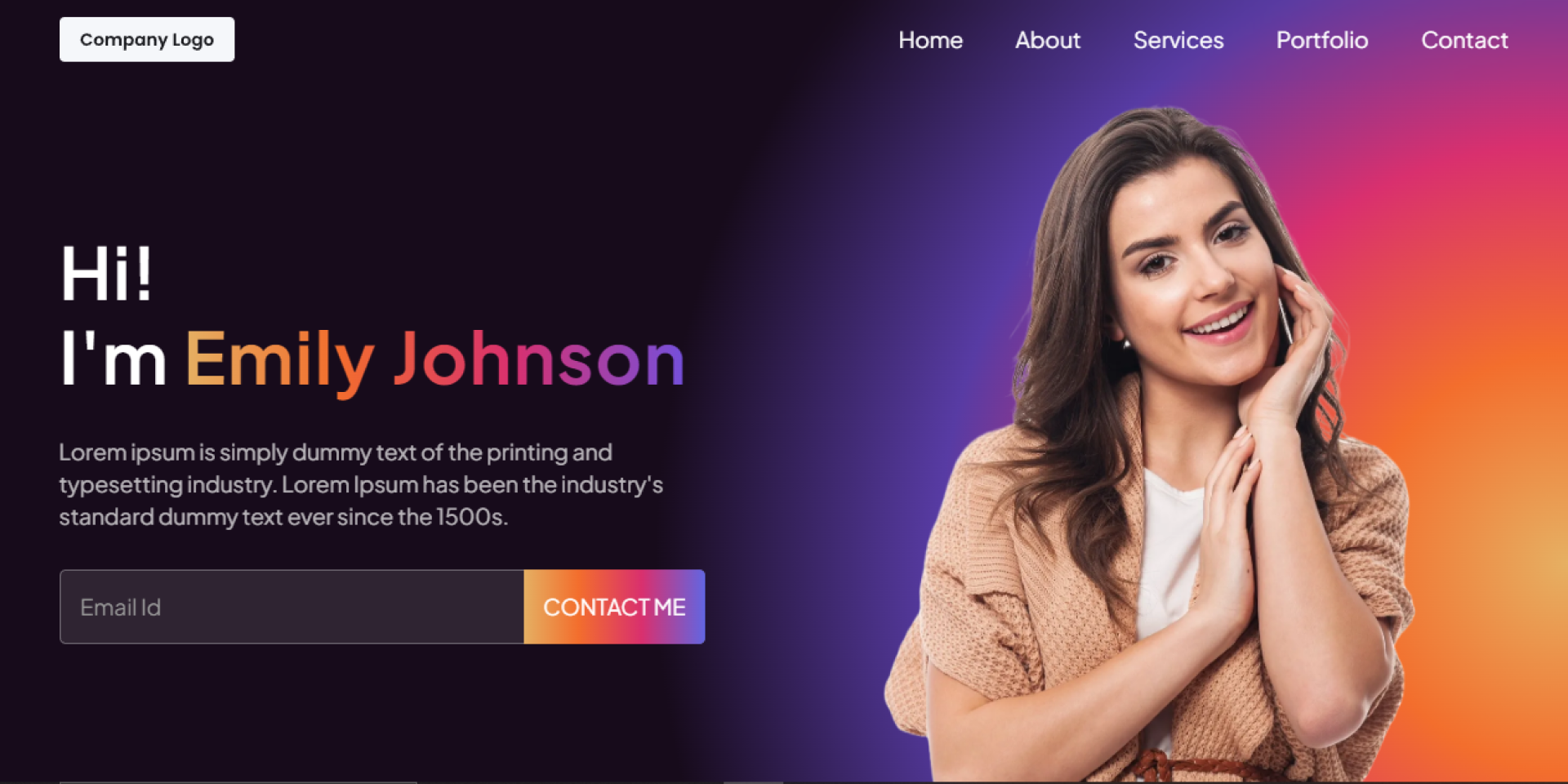Click the word "Emily" in the heading
1568x784 pixels.
click(x=279, y=359)
